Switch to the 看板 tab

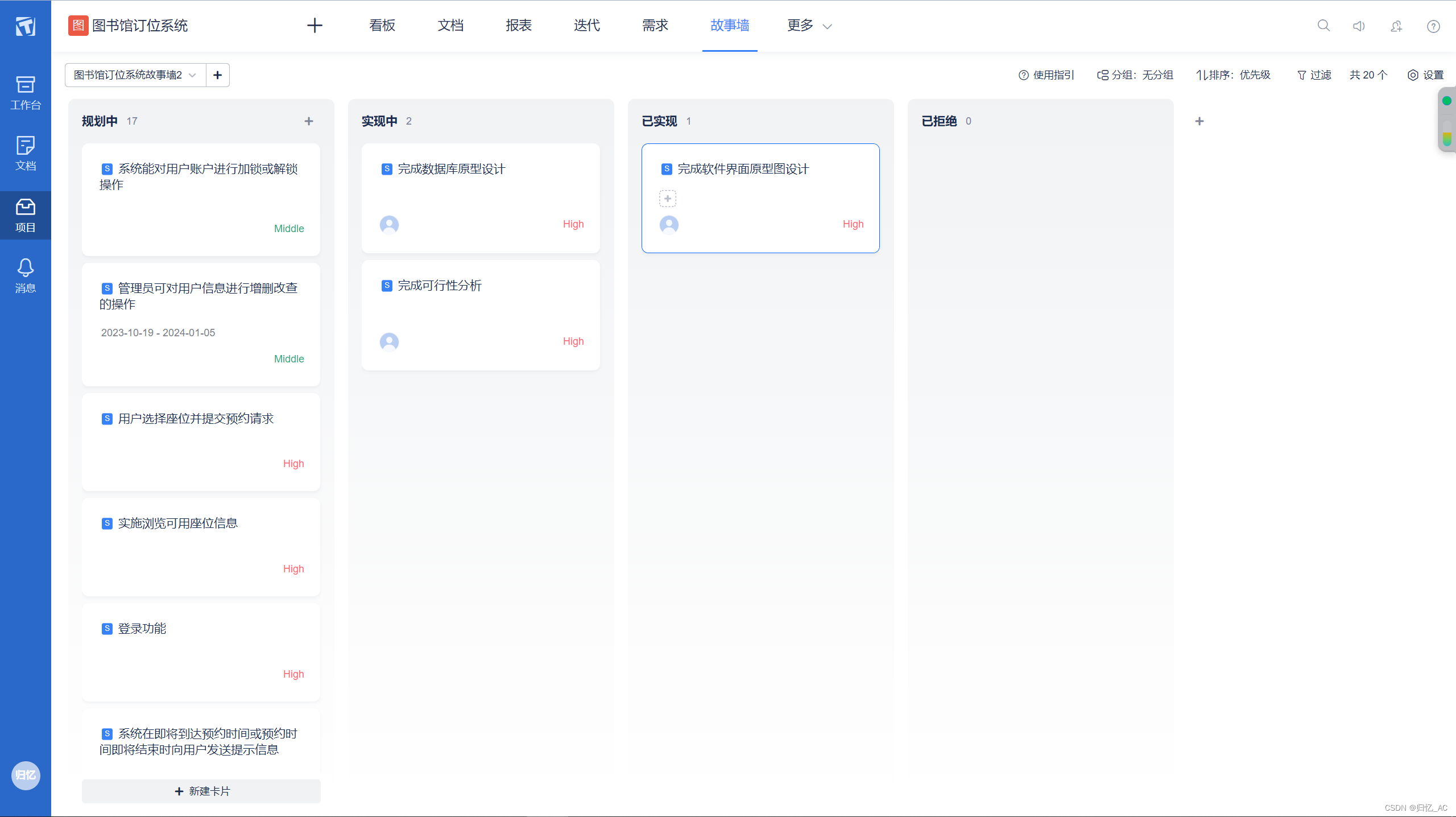click(382, 26)
